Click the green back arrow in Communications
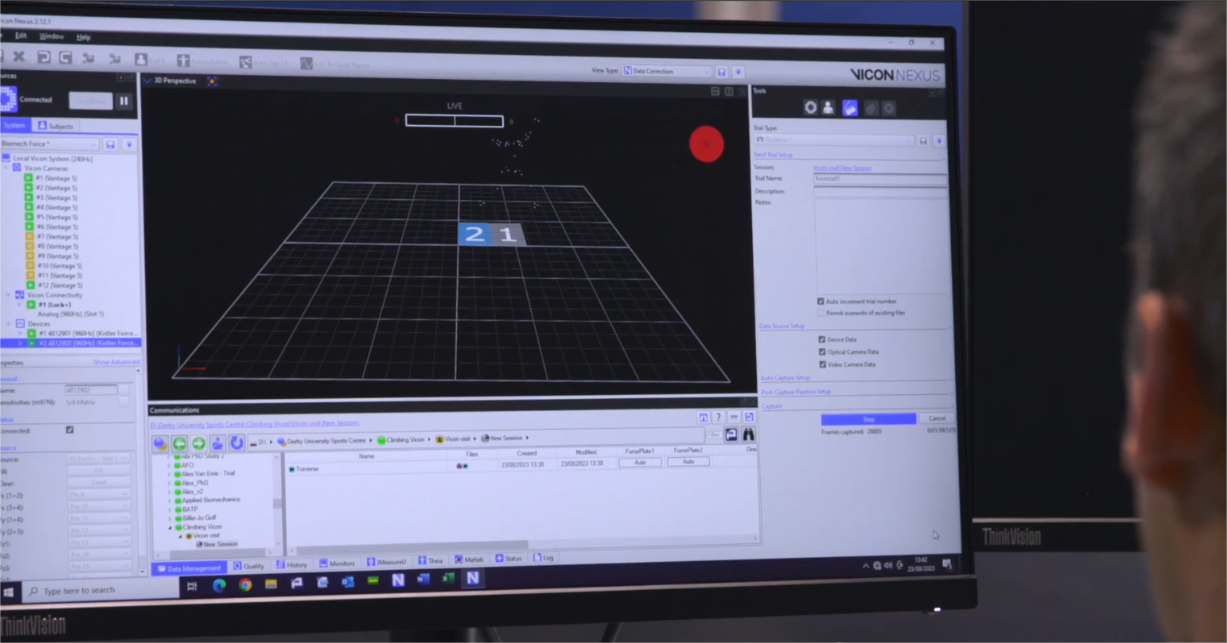The width and height of the screenshot is (1227, 643). [x=180, y=443]
